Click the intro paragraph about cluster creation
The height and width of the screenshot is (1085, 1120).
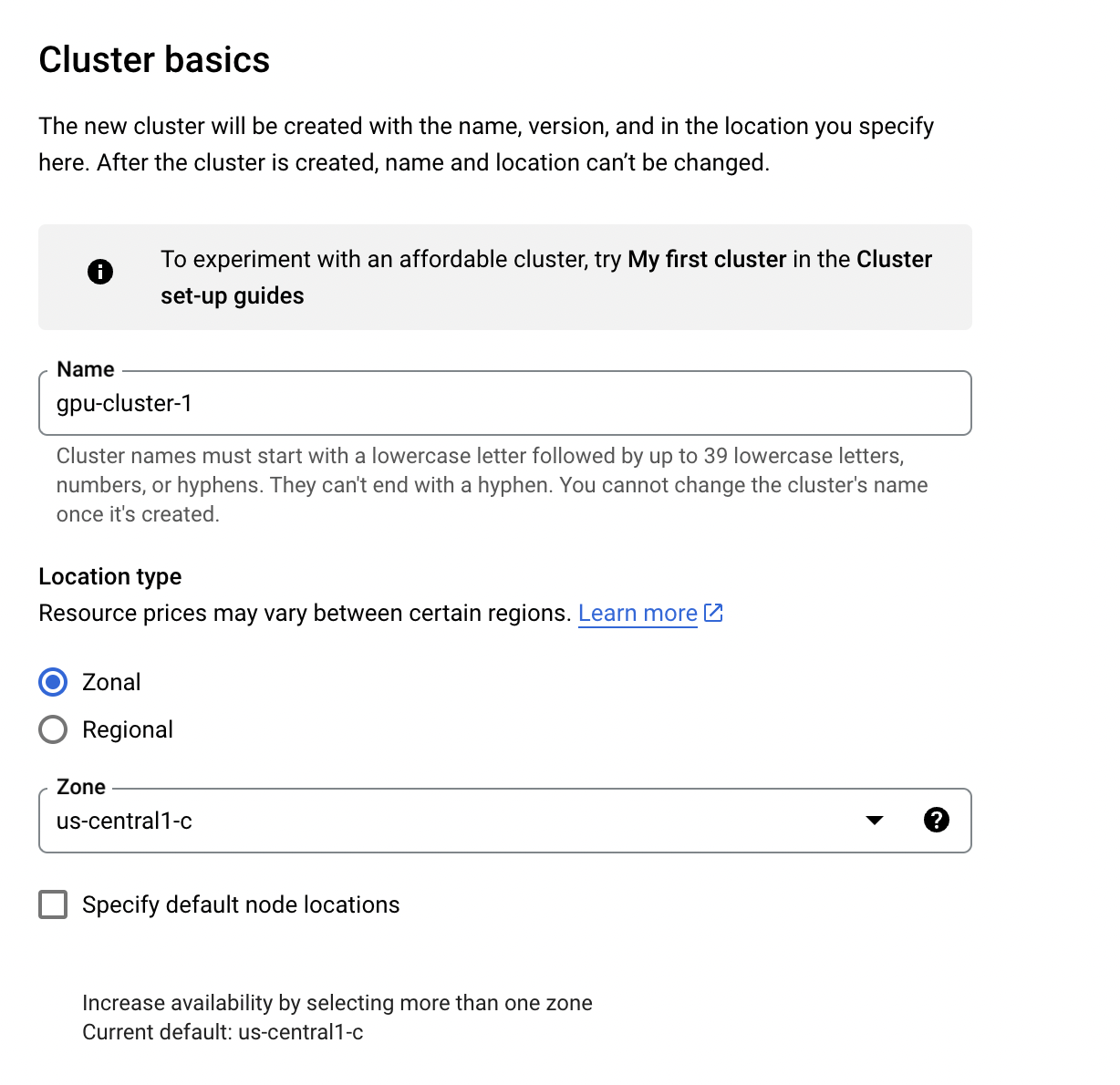tap(486, 144)
